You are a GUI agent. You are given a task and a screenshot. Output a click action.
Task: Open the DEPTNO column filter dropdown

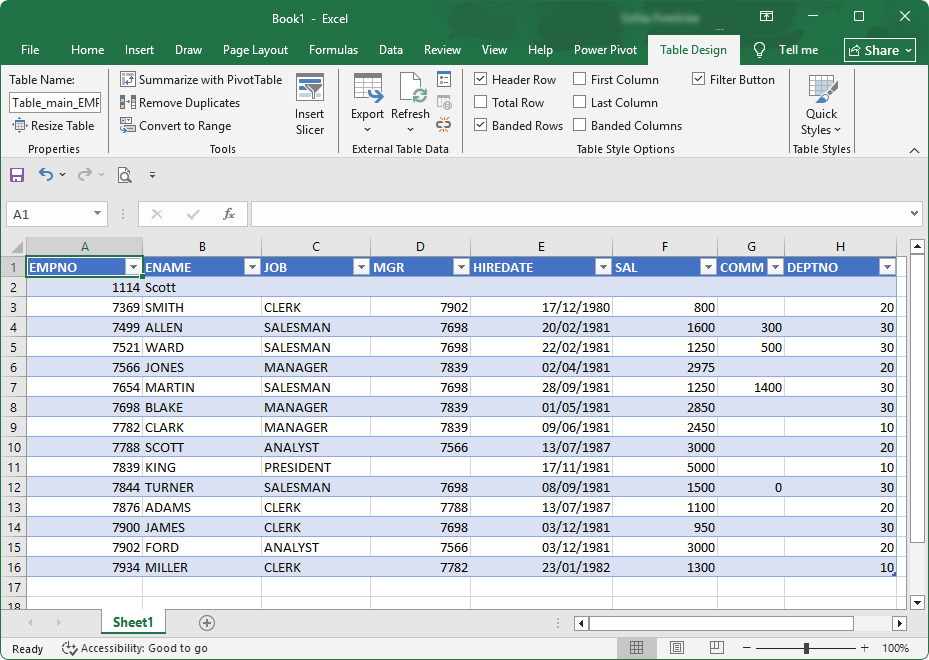pyautogui.click(x=887, y=267)
